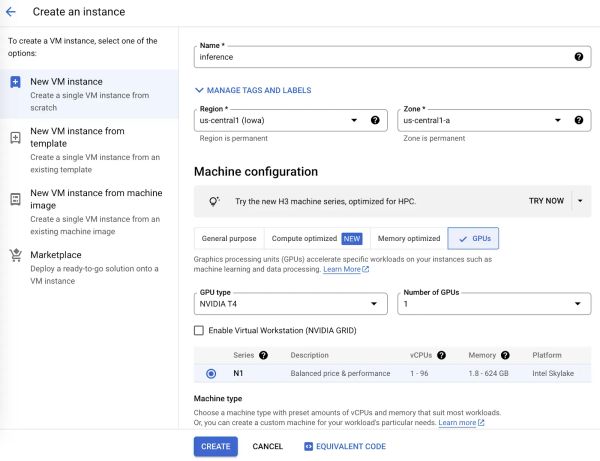Click the help icon in Name field

coord(579,57)
